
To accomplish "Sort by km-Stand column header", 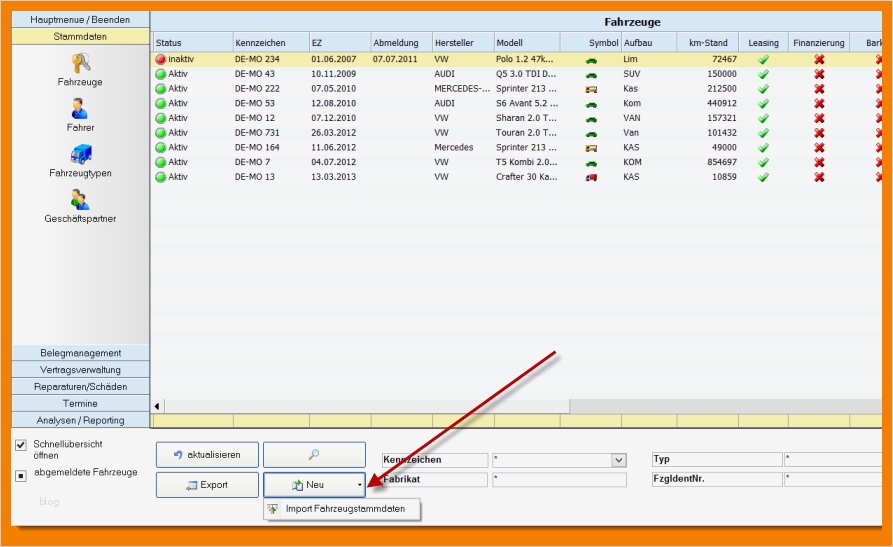I will (708, 43).
